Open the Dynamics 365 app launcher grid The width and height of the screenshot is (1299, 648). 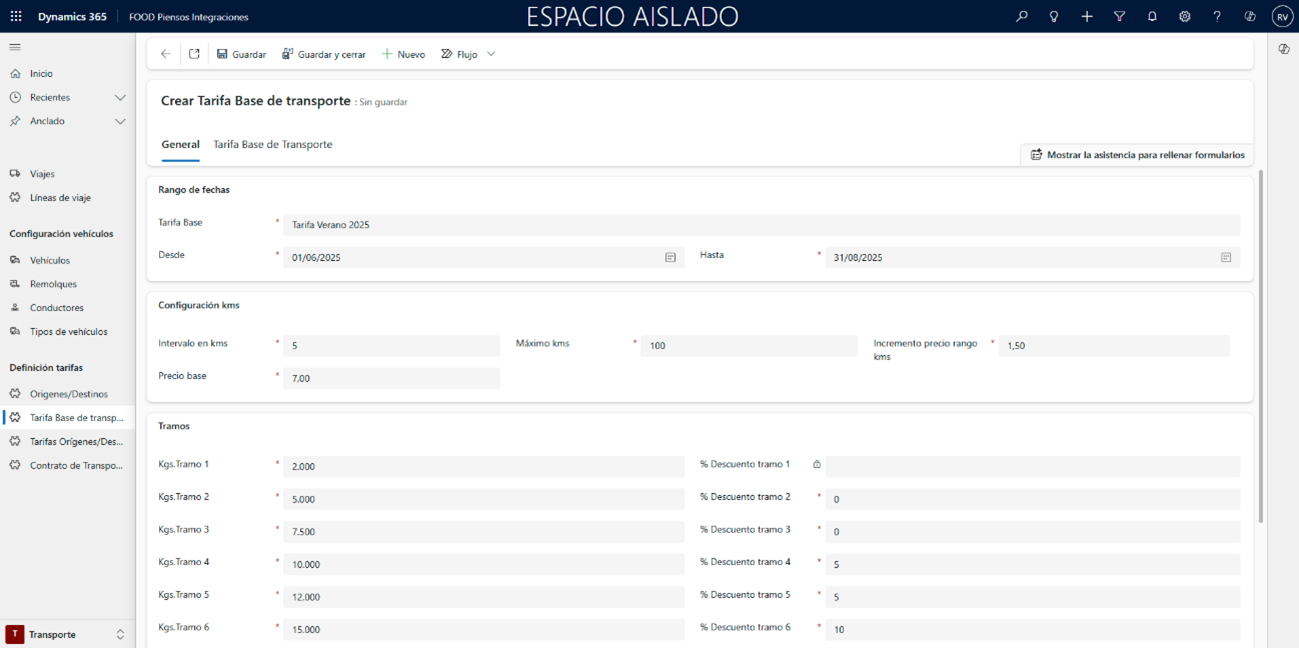click(16, 17)
